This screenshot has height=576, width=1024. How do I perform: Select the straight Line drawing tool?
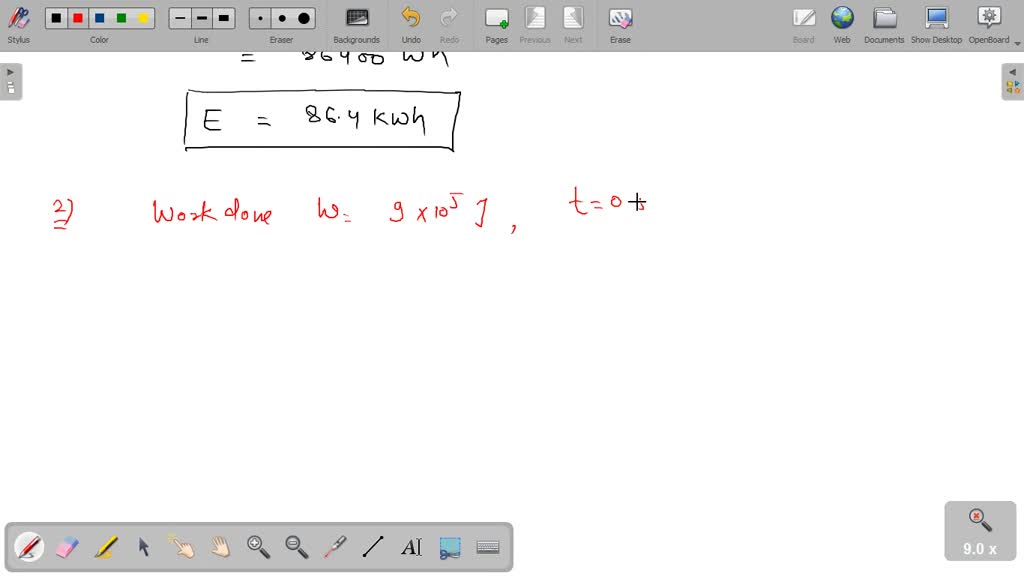pyautogui.click(x=373, y=547)
